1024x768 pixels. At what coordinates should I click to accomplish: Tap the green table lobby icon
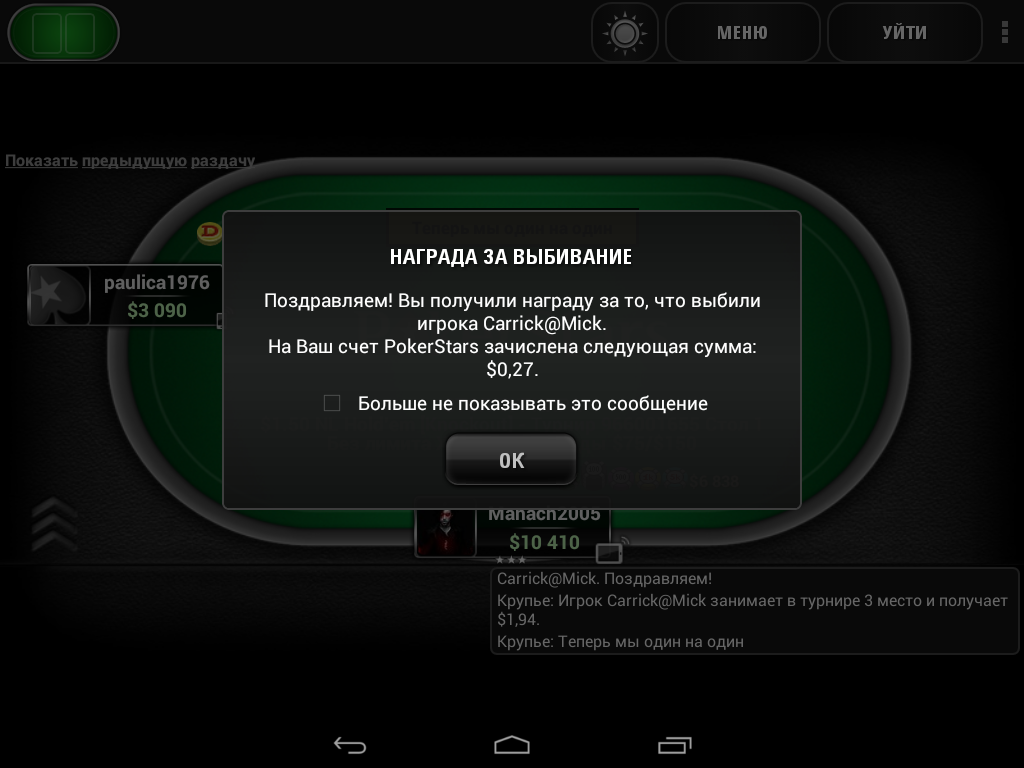tap(63, 33)
